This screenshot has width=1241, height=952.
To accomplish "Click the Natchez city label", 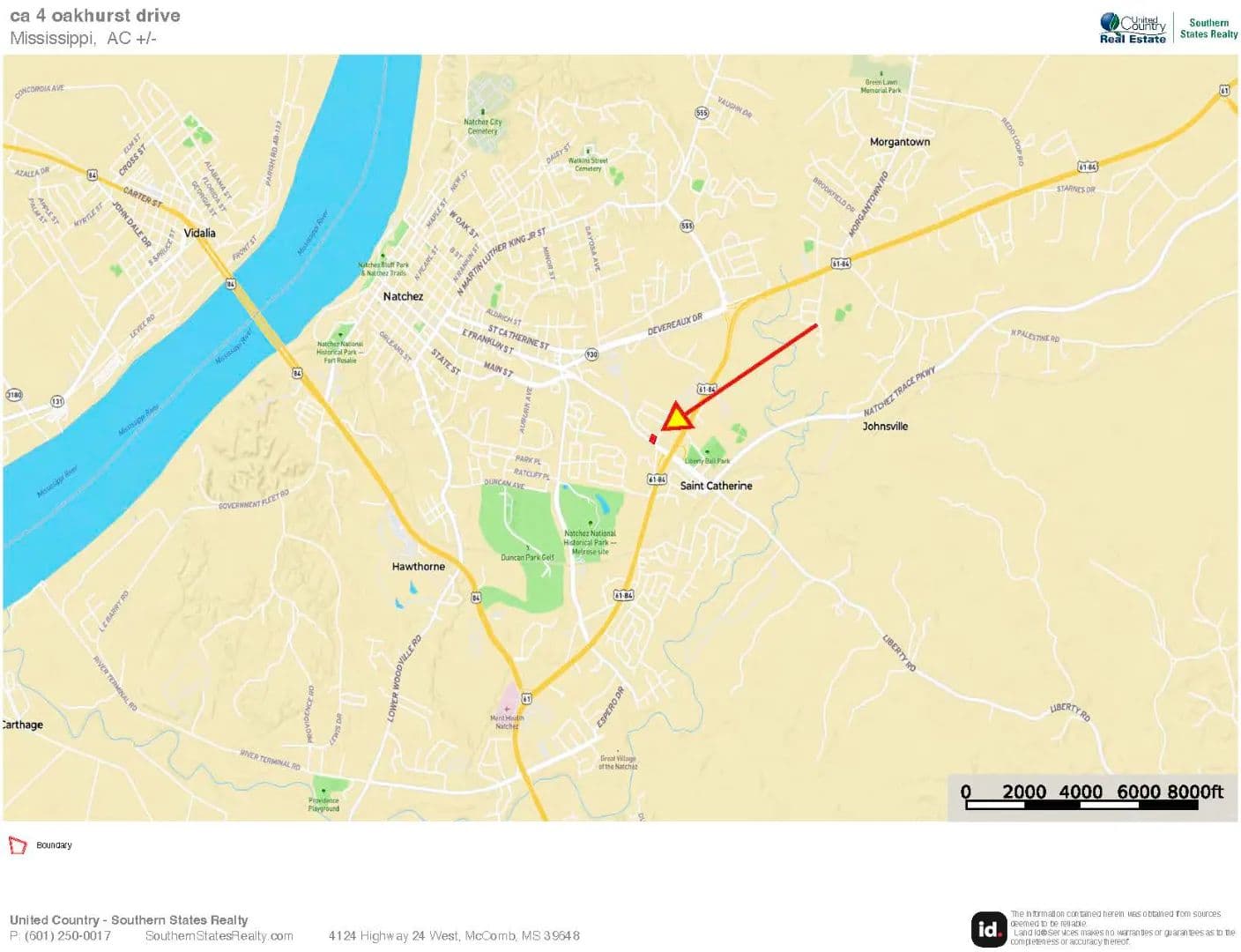I will coord(403,296).
